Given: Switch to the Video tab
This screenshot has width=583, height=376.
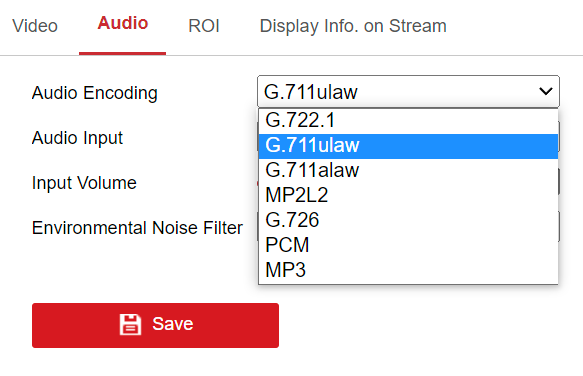Looking at the screenshot, I should click(x=35, y=26).
